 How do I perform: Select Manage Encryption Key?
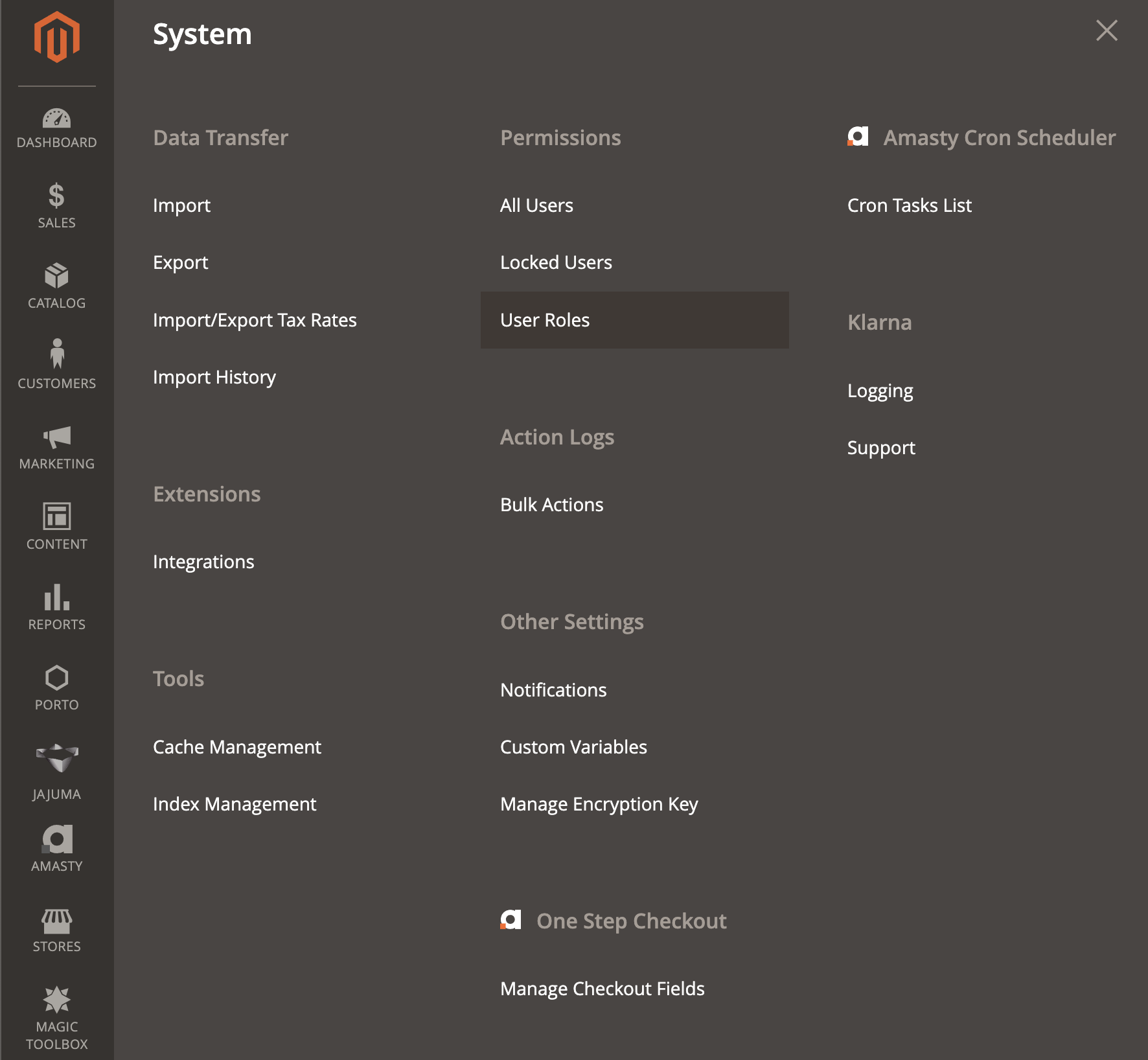599,804
